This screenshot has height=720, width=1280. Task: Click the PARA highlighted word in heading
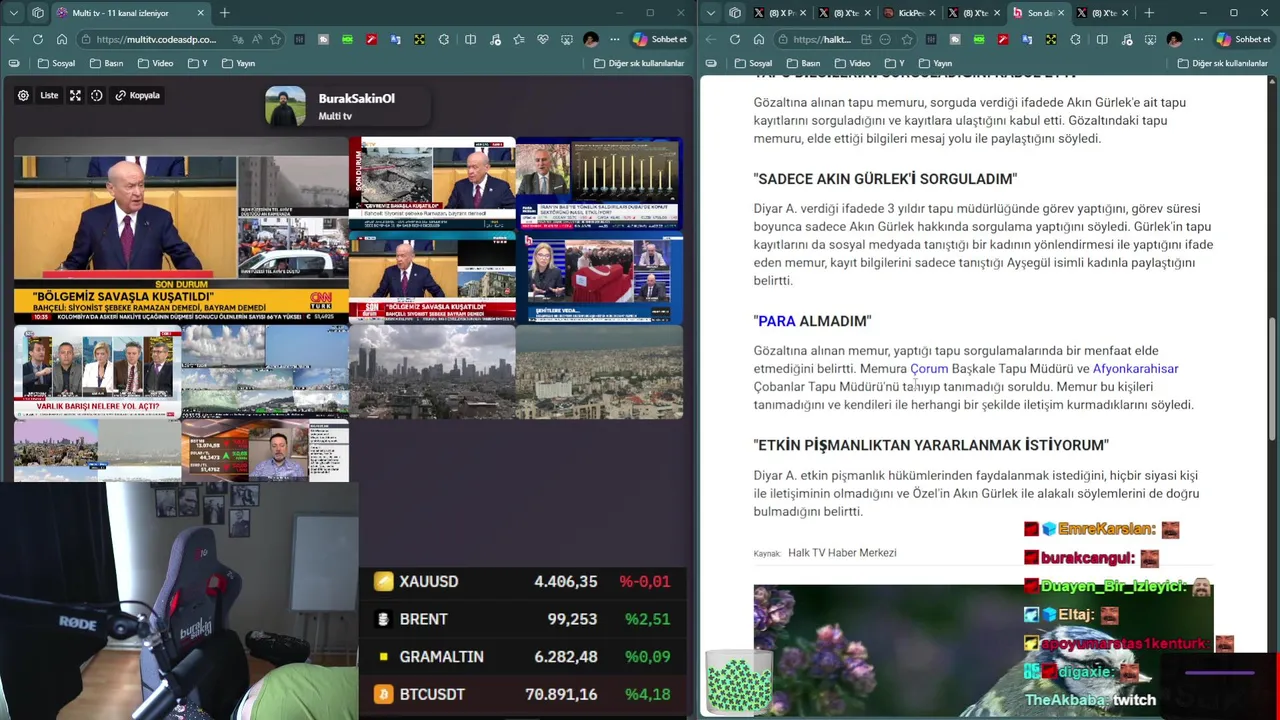point(777,321)
